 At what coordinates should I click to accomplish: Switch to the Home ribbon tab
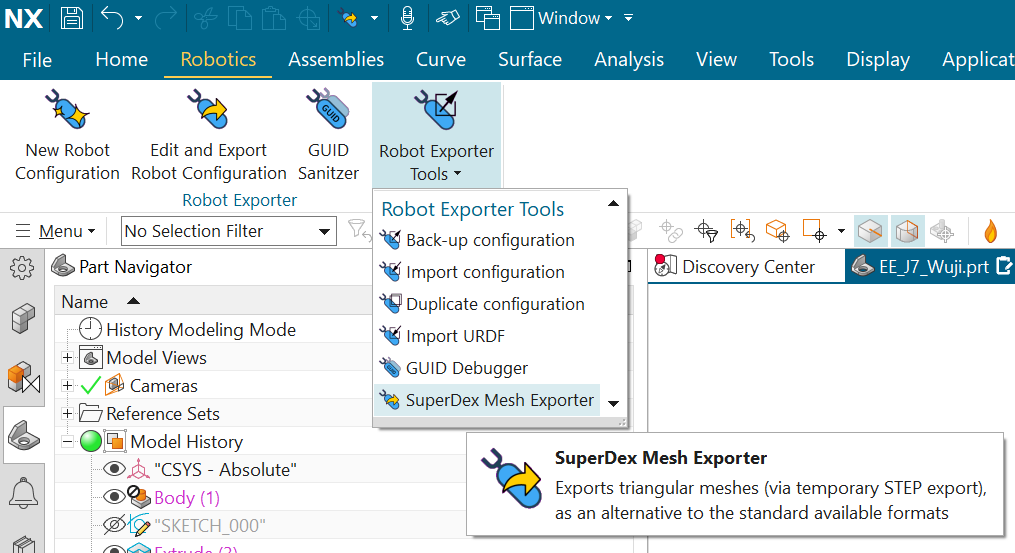pos(122,60)
